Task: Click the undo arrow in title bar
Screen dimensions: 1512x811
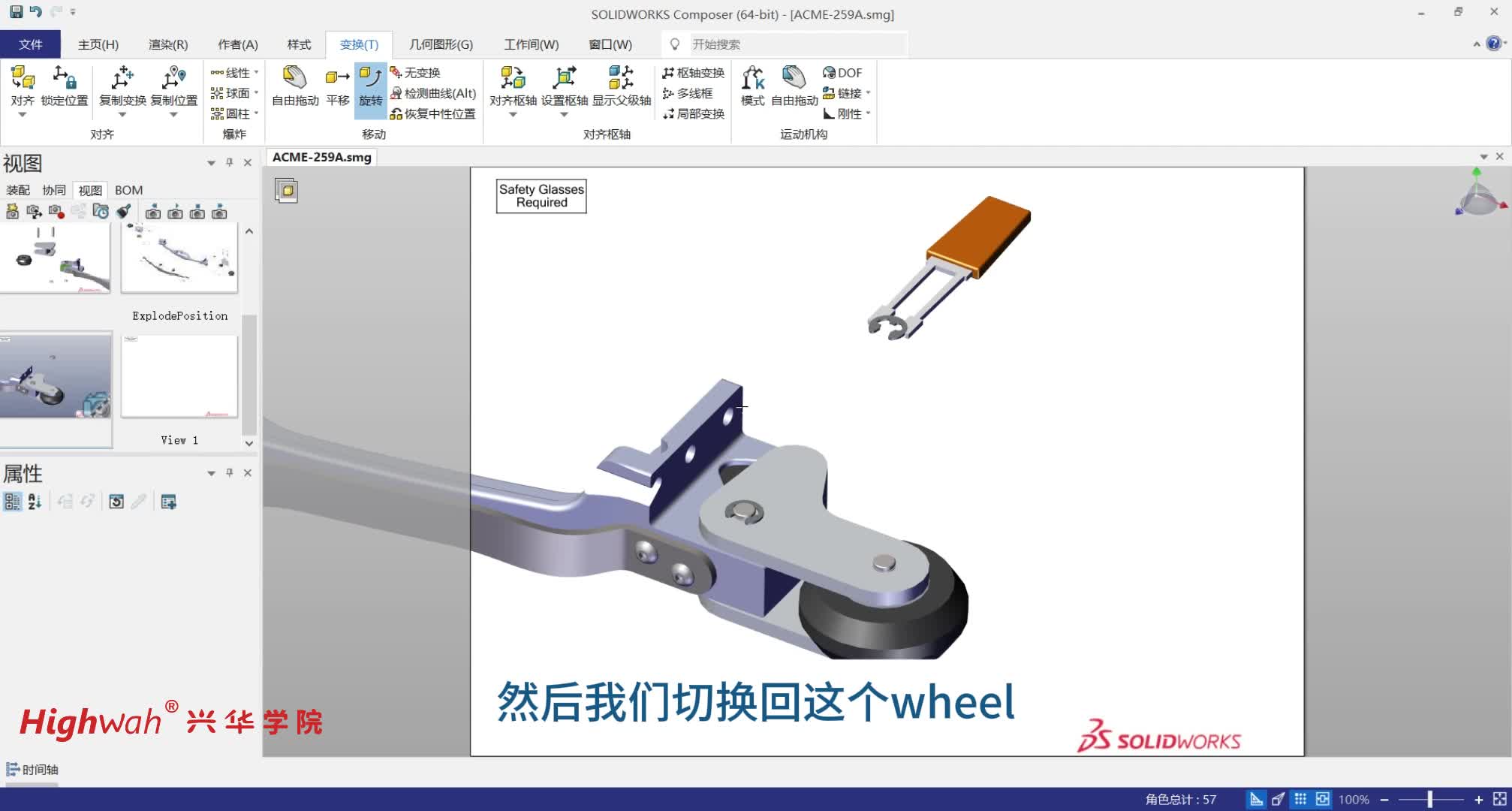Action: [35, 12]
